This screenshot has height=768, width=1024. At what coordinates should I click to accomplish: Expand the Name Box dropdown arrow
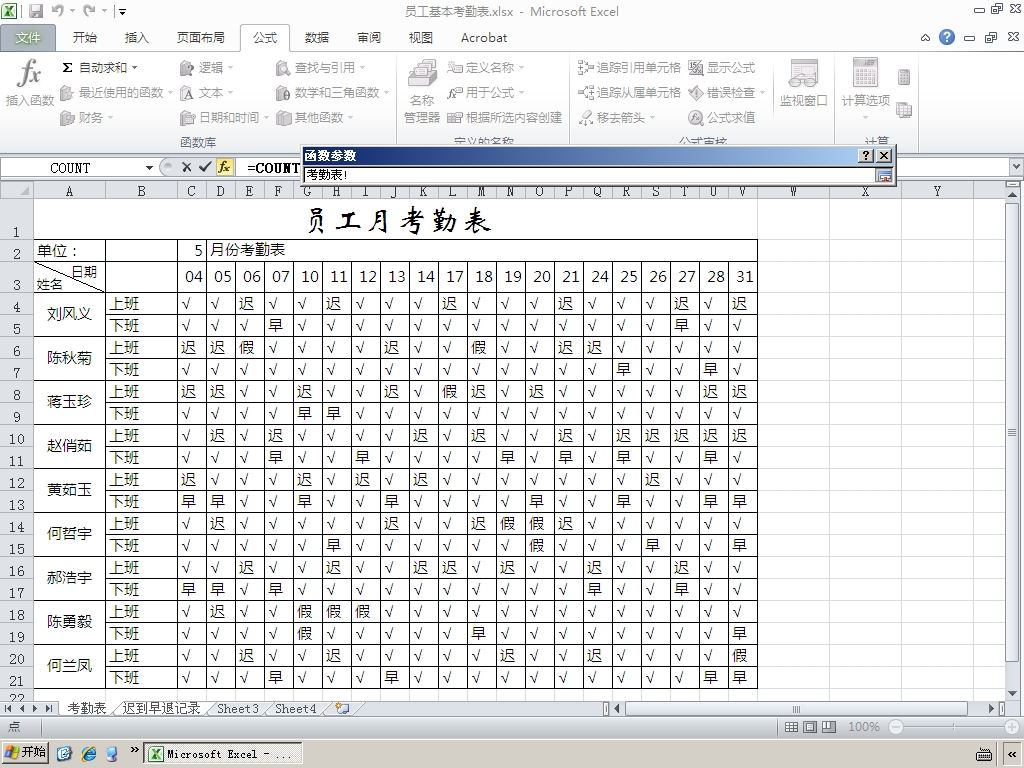[149, 168]
